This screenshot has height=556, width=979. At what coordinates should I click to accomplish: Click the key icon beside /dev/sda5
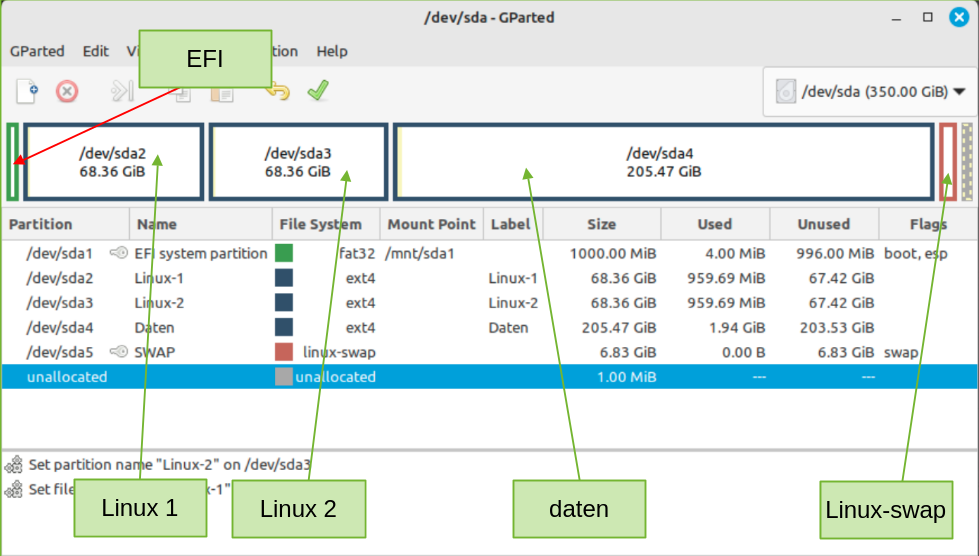point(119,351)
